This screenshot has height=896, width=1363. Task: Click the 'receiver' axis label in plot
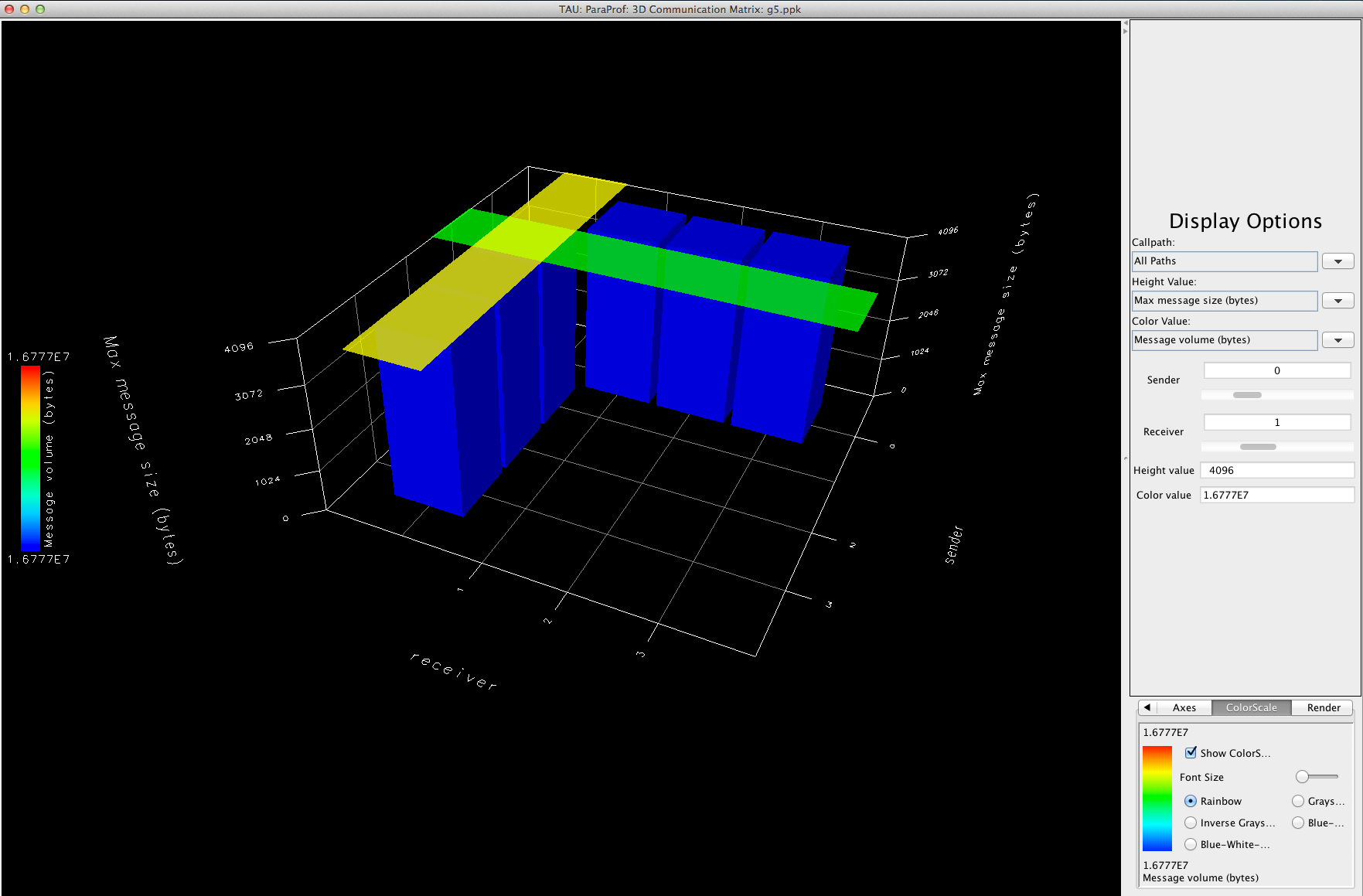pyautogui.click(x=454, y=670)
